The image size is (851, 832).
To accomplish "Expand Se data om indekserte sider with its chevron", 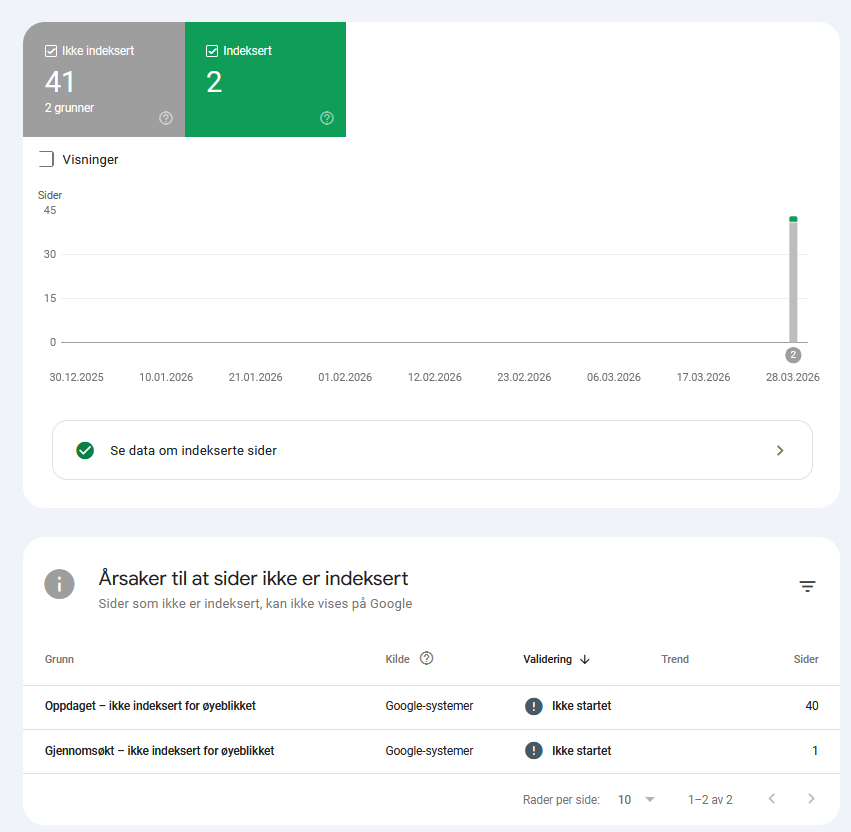I will pyautogui.click(x=780, y=450).
